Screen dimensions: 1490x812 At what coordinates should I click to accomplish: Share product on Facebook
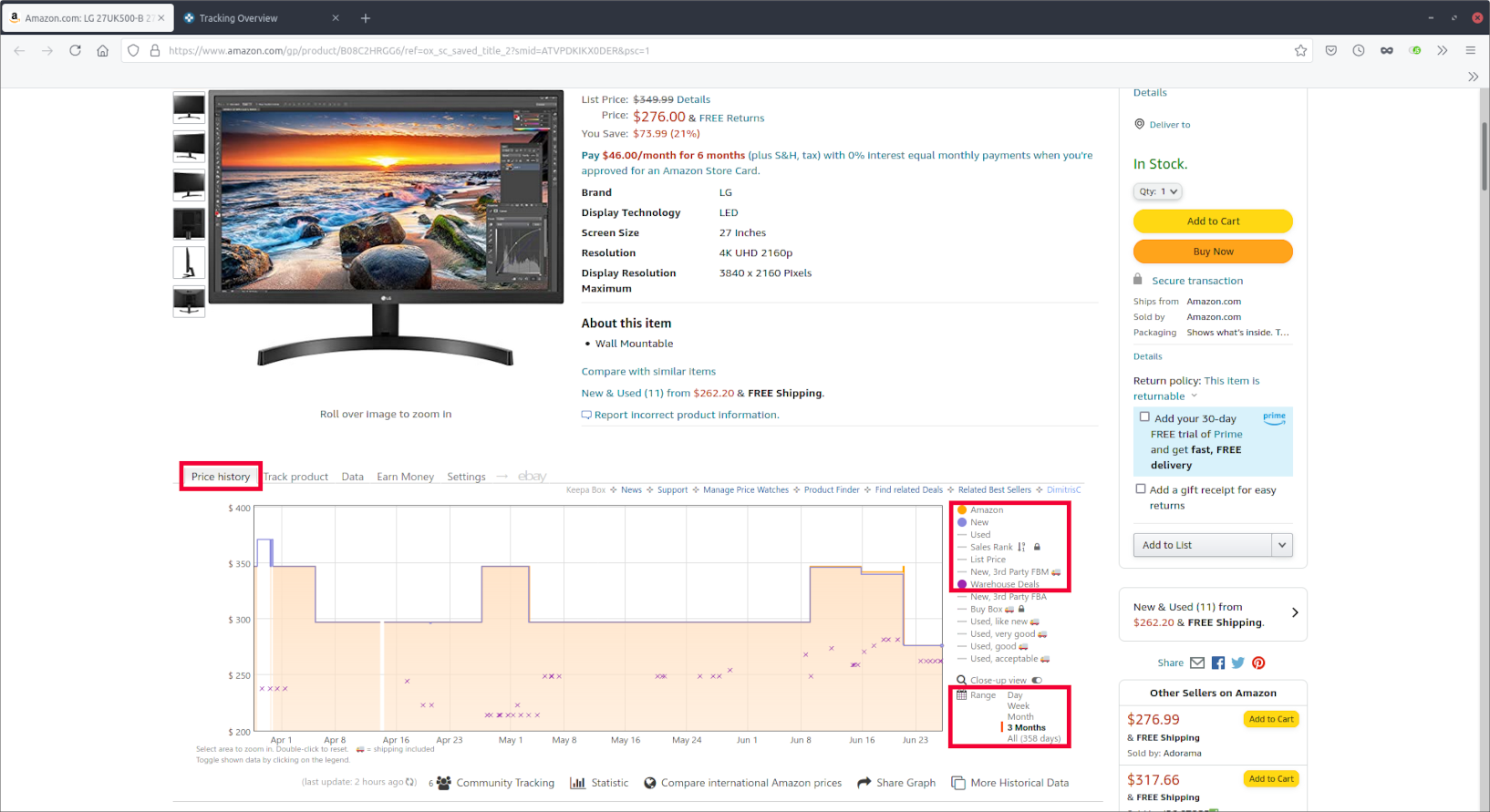(x=1218, y=663)
